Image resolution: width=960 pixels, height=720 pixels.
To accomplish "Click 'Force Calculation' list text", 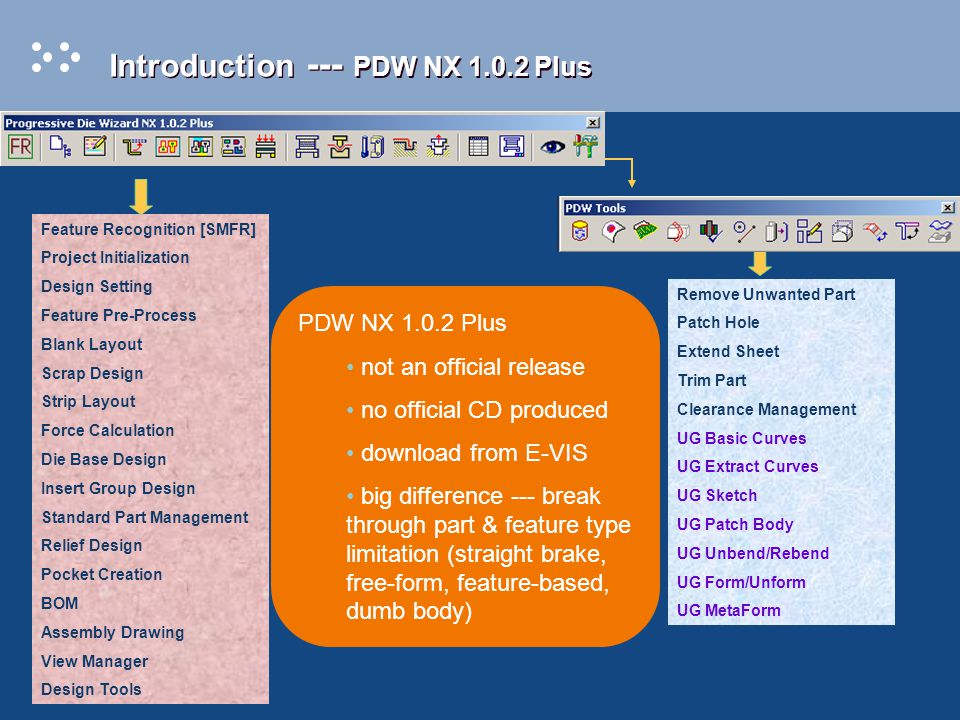I will click(x=108, y=430).
